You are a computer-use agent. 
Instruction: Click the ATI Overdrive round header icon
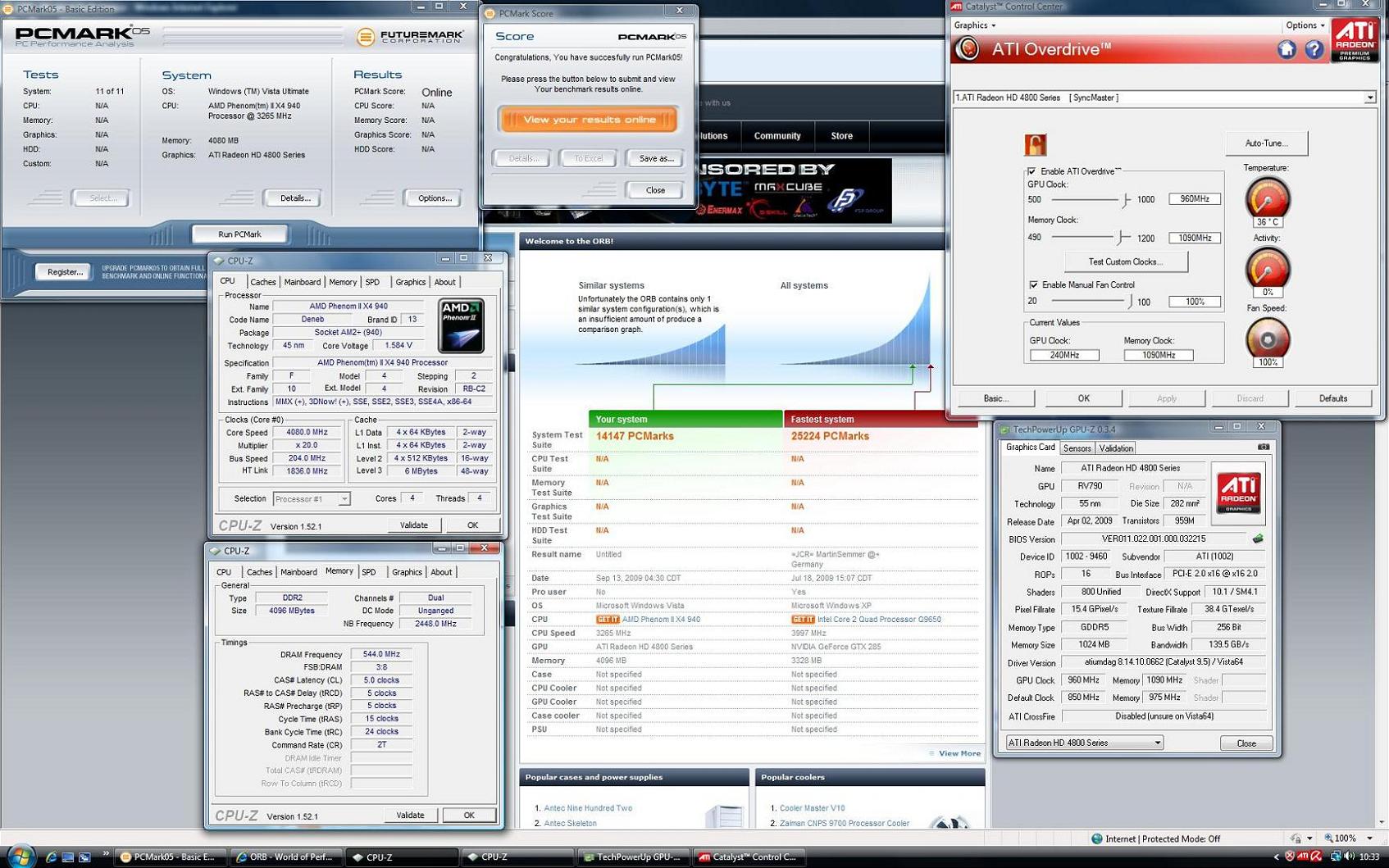(968, 49)
